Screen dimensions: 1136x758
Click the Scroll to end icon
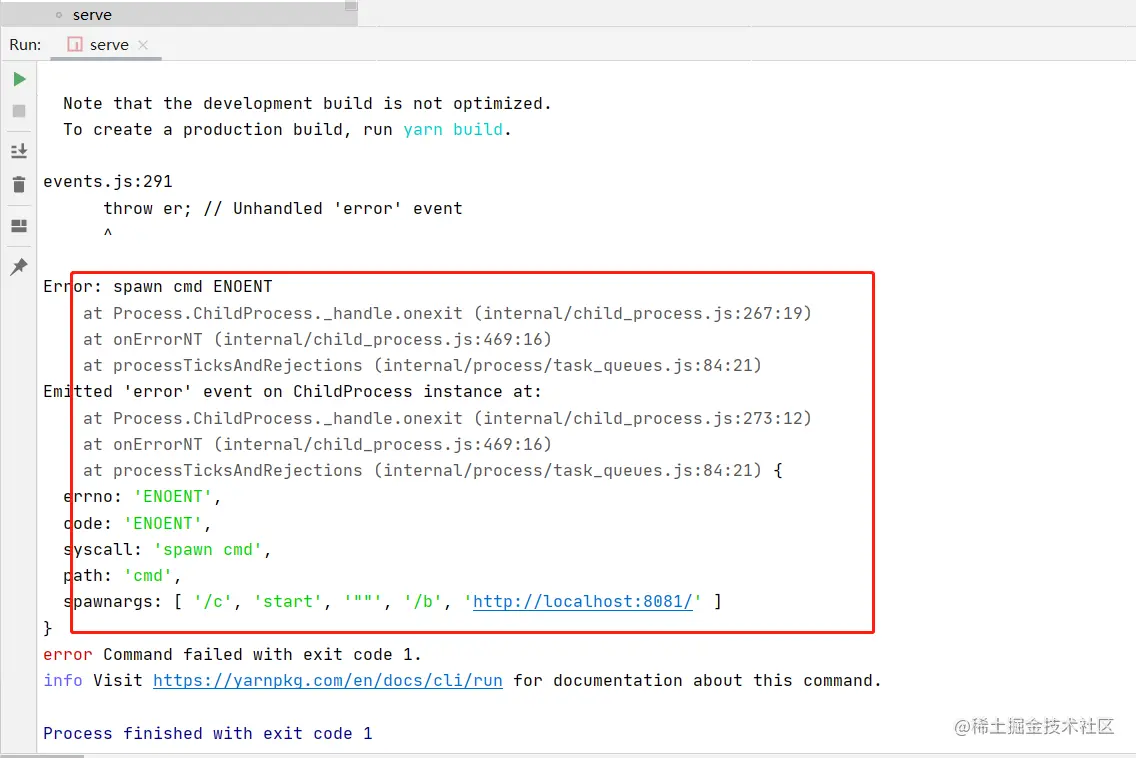pyautogui.click(x=19, y=151)
